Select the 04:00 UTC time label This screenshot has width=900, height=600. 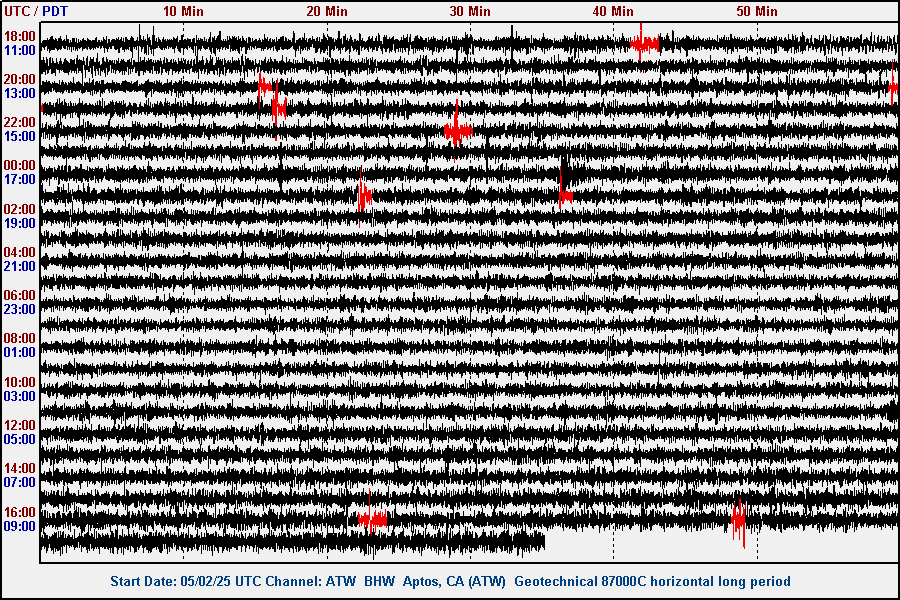(20, 252)
